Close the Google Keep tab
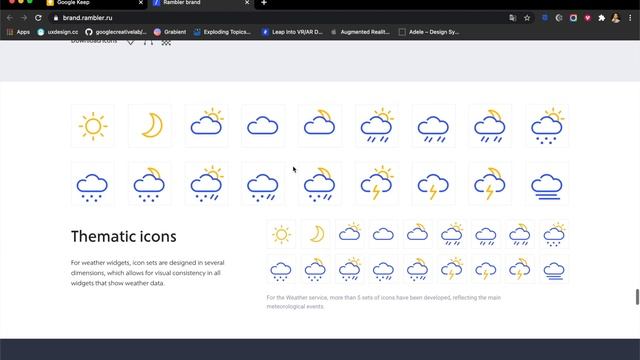The image size is (640, 360). coord(141,2)
